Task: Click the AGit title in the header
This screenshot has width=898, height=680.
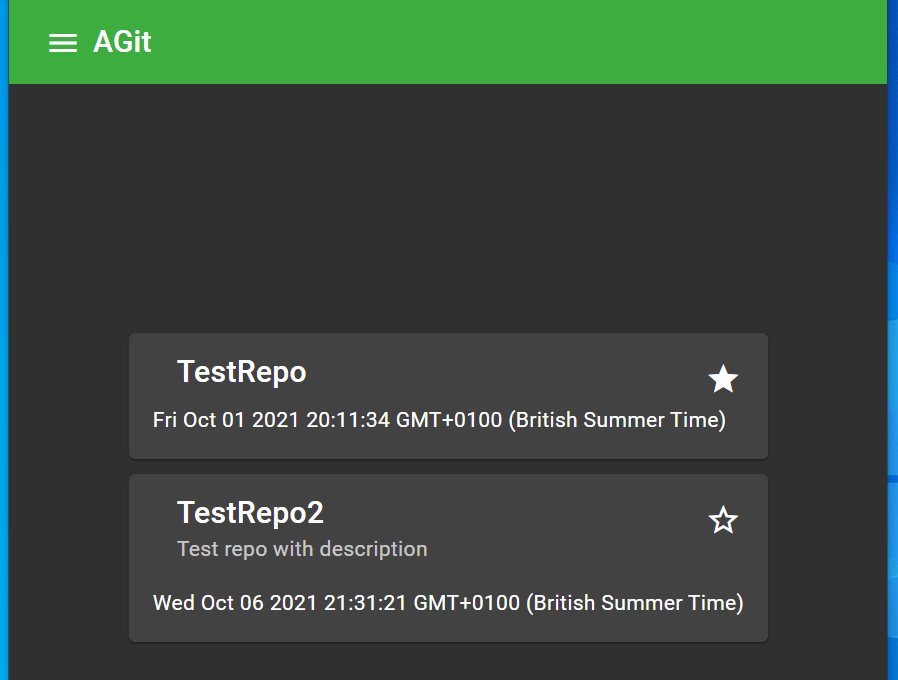Action: 122,42
